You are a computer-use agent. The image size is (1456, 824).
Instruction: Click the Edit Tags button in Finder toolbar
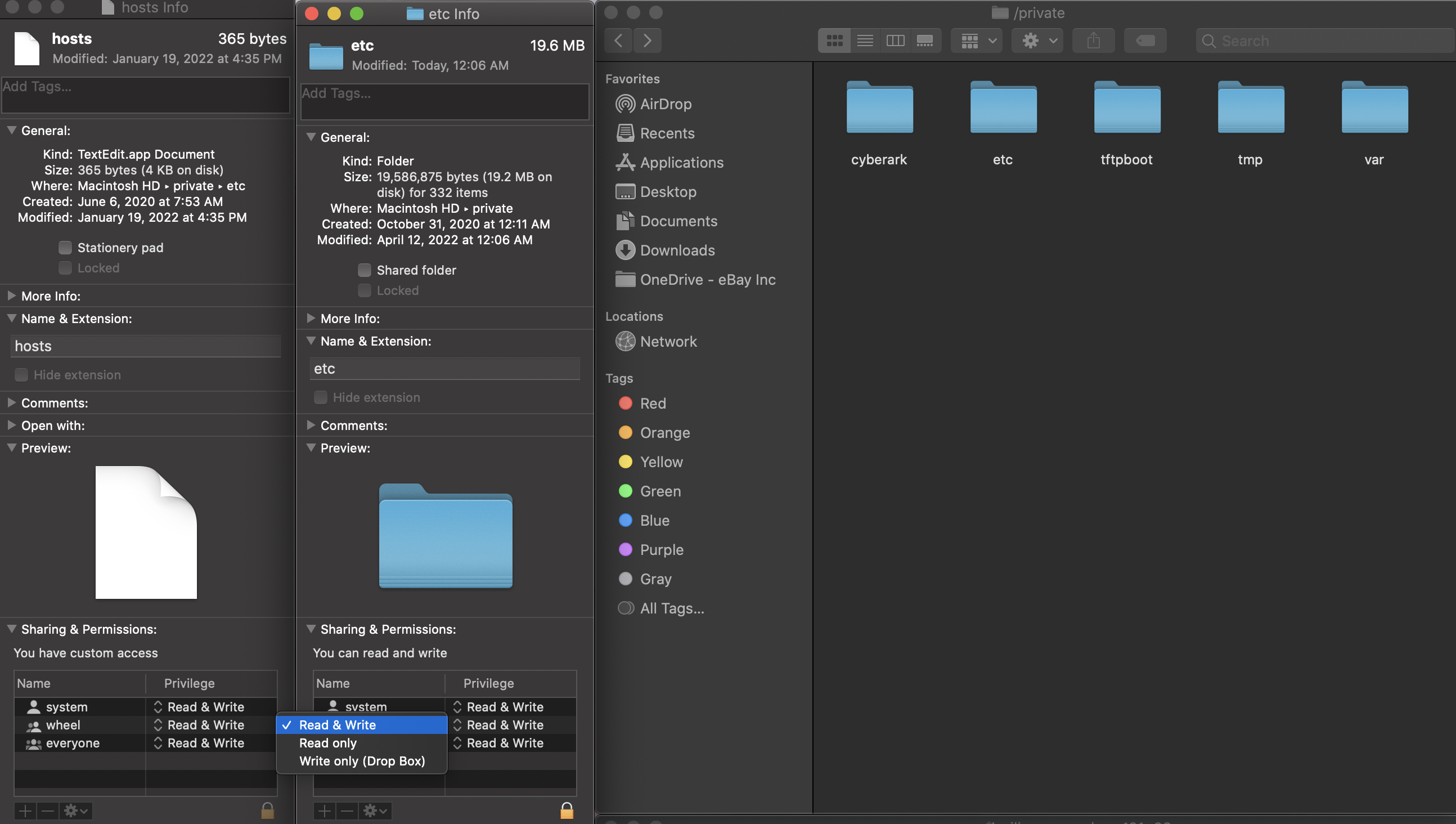1145,41
